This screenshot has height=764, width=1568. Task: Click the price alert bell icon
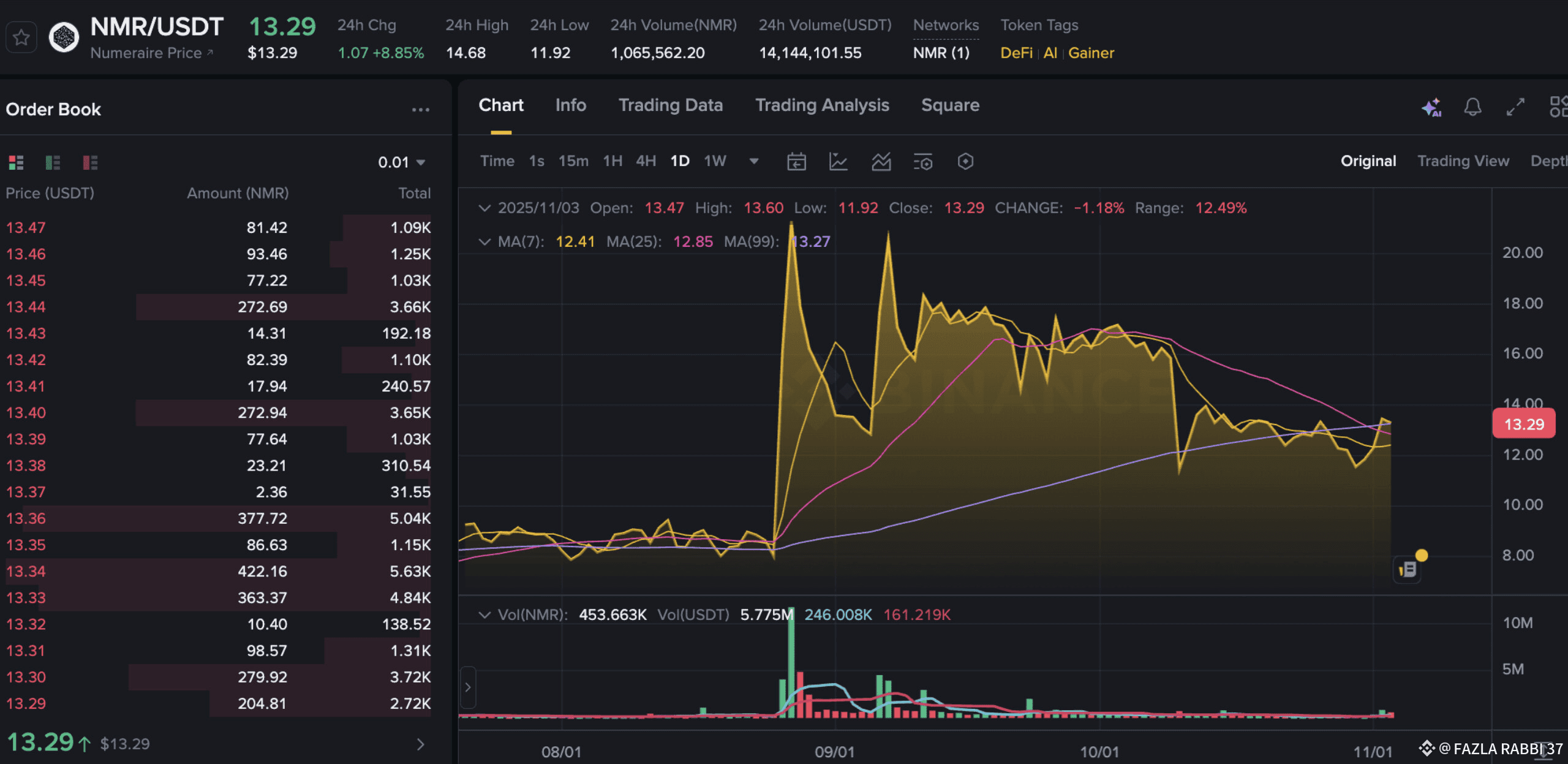point(1472,107)
